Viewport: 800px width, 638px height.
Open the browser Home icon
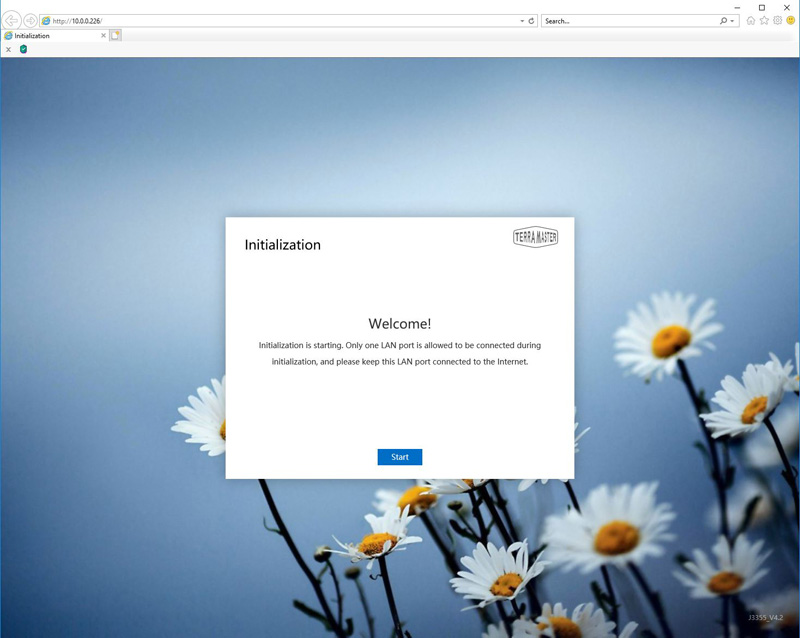click(x=751, y=20)
